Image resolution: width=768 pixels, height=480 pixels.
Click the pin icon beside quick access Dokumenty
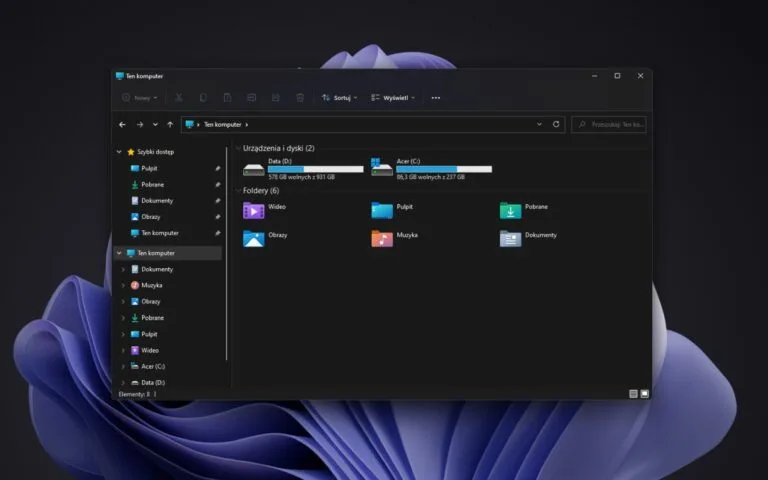tap(217, 201)
